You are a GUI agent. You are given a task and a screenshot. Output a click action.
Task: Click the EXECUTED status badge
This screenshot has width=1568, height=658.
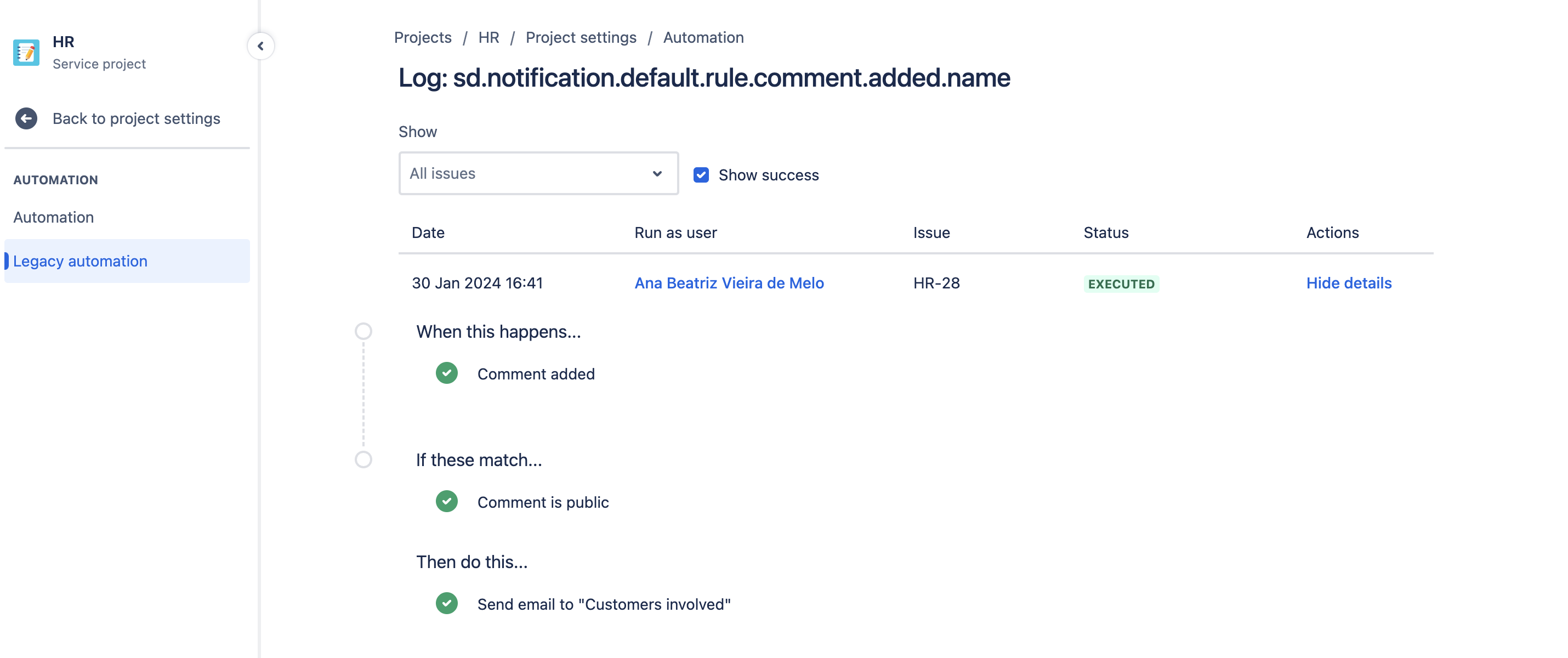click(1121, 283)
